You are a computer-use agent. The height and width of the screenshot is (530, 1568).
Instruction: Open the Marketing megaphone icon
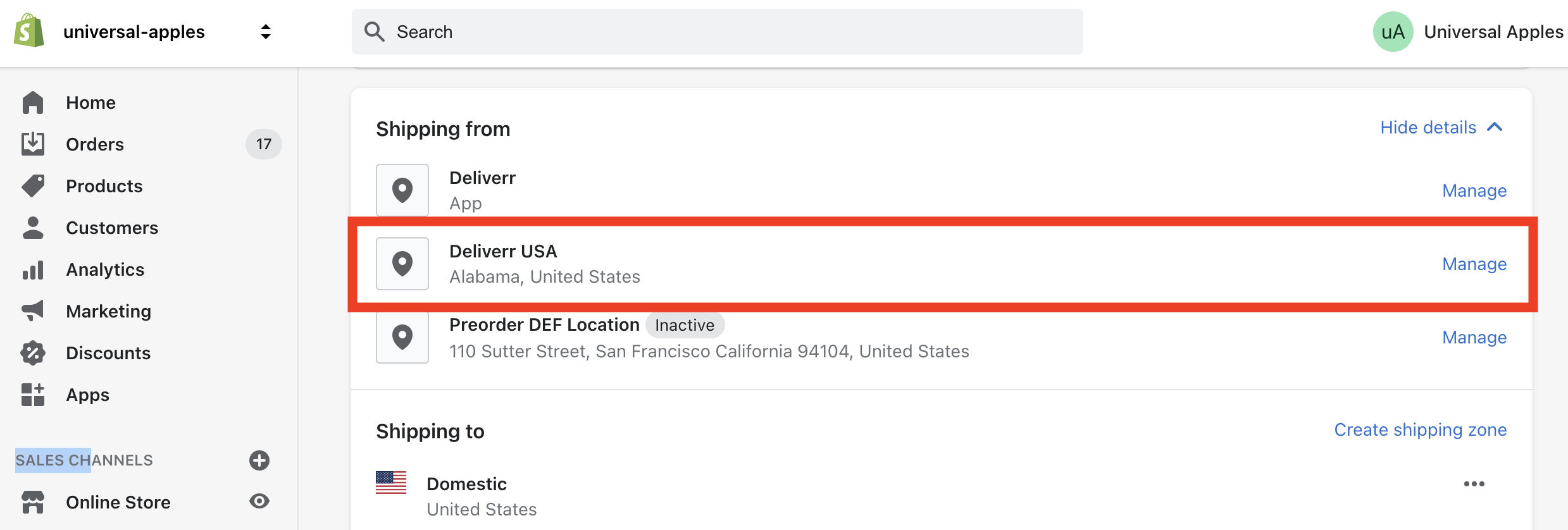(33, 311)
